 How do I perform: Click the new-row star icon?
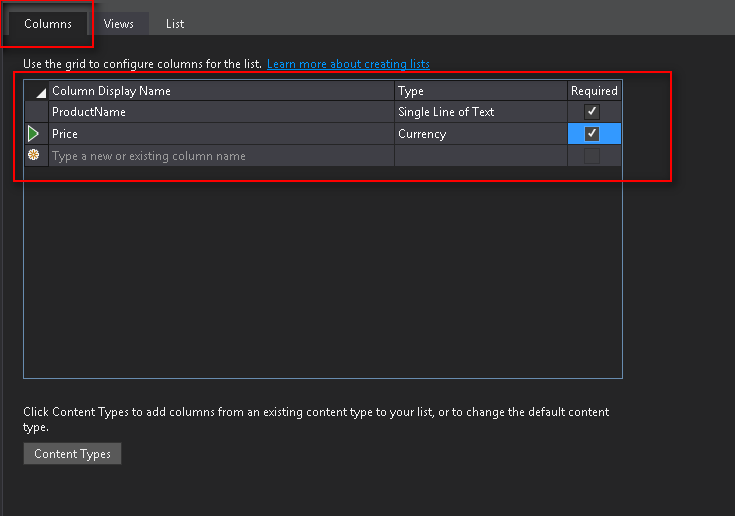(35, 156)
